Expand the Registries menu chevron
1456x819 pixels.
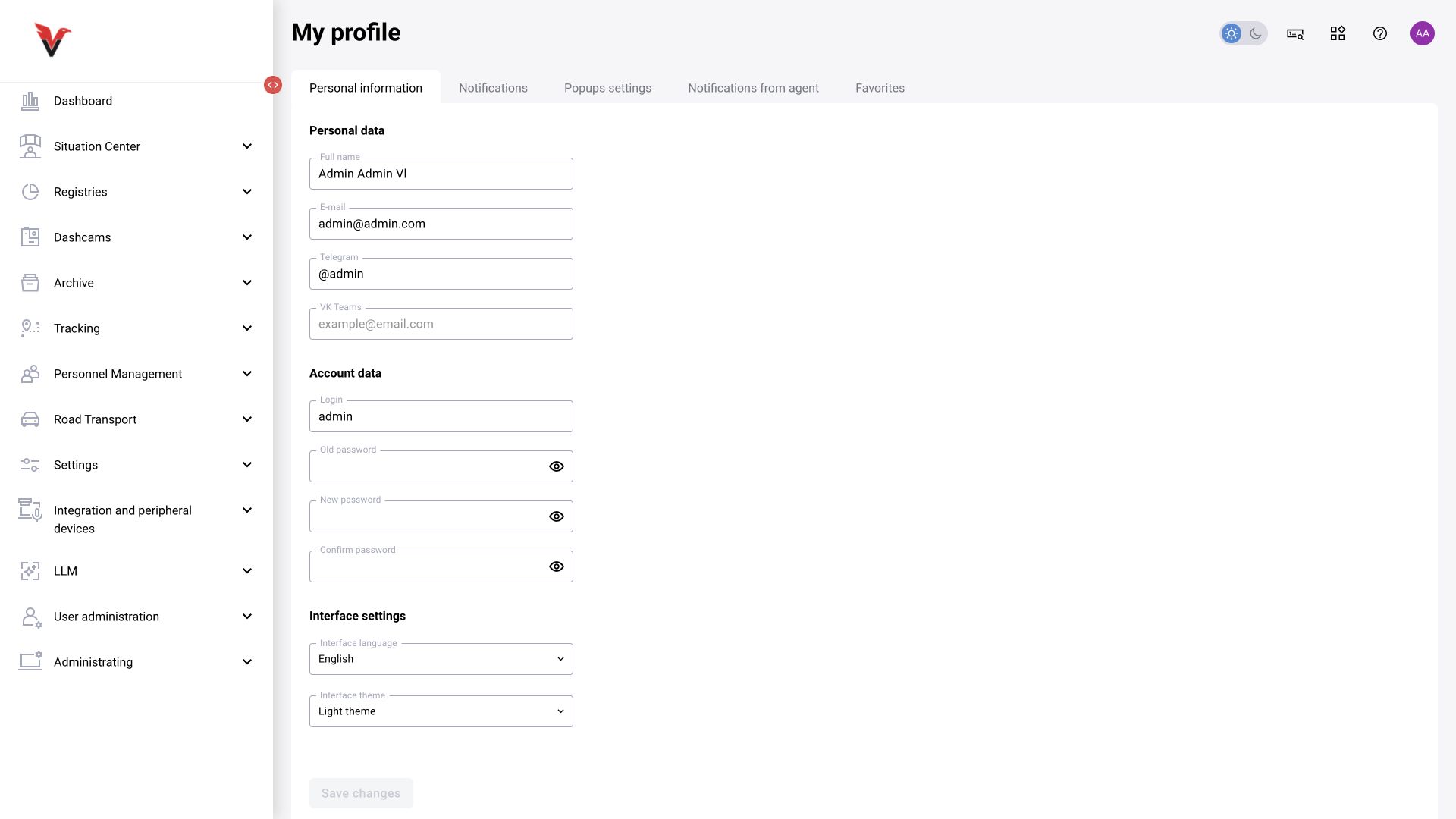pos(247,192)
